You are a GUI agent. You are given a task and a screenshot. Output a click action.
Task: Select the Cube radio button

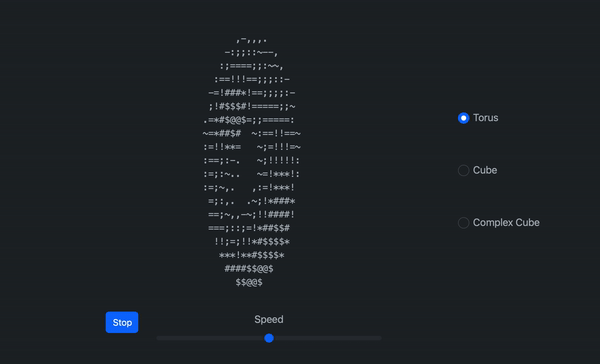click(463, 170)
